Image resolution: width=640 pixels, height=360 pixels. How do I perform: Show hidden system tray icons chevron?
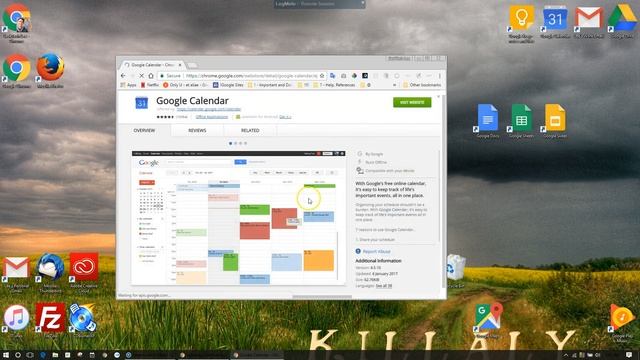pos(566,355)
